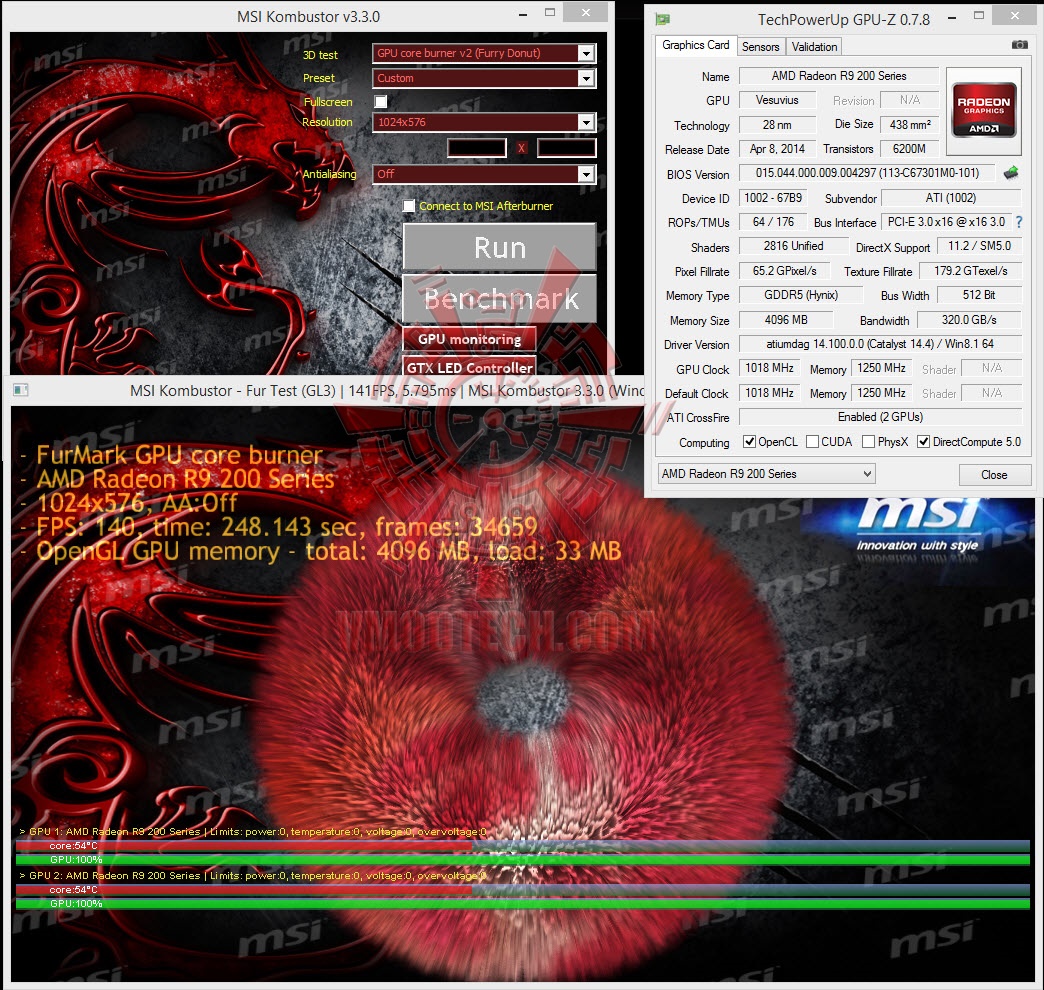Click the Driver Version value field

[880, 344]
